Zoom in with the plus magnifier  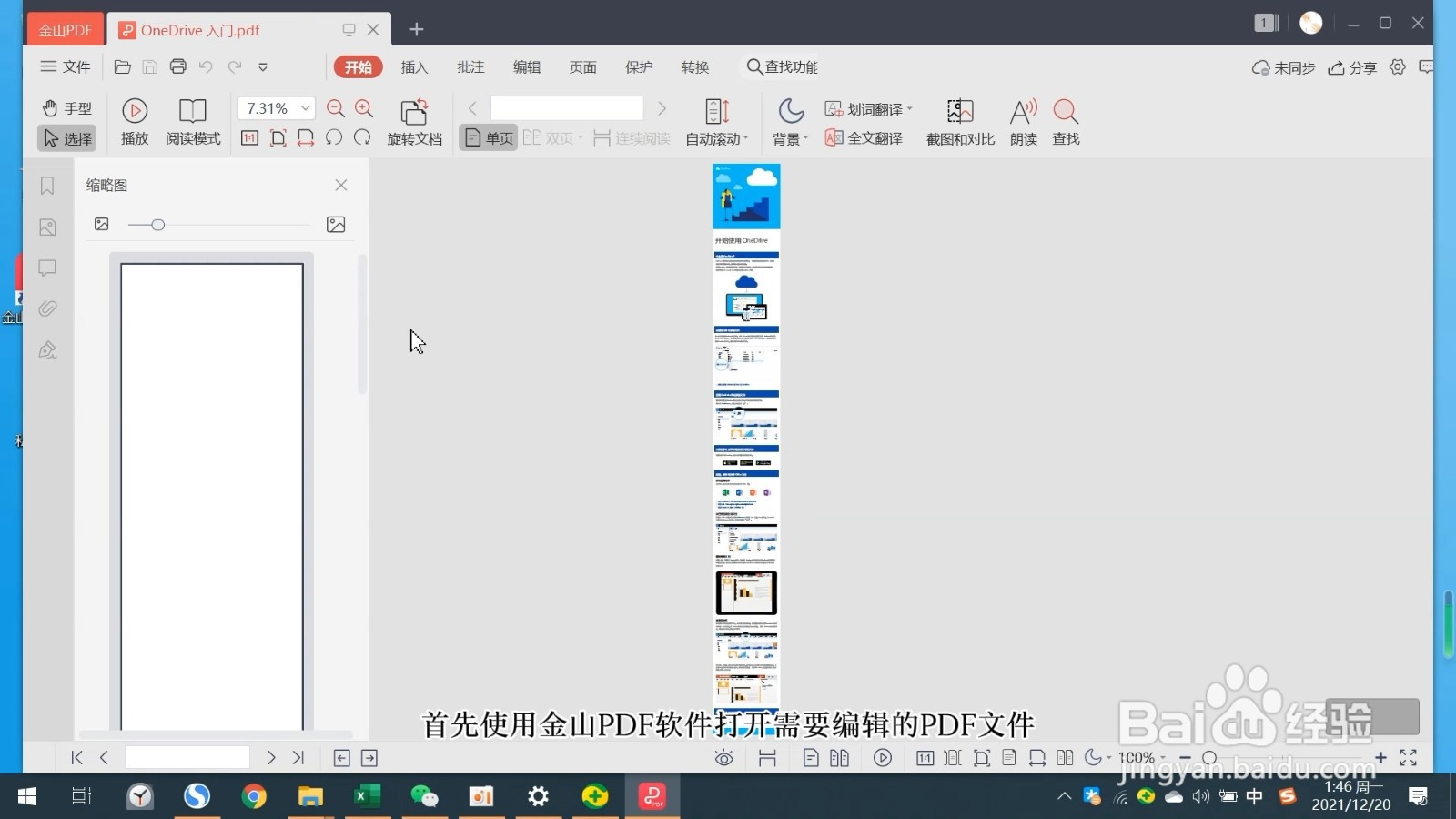(x=364, y=108)
